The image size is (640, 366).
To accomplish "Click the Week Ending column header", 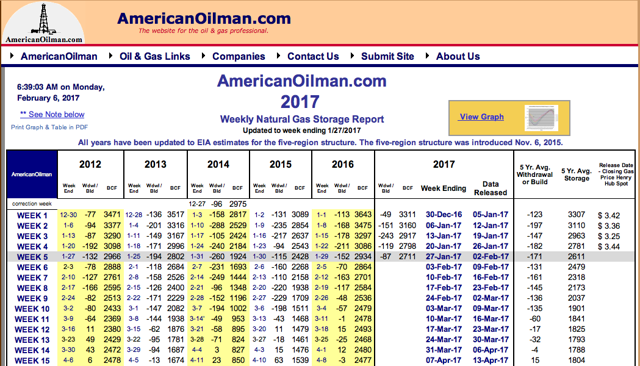I will coord(443,189).
